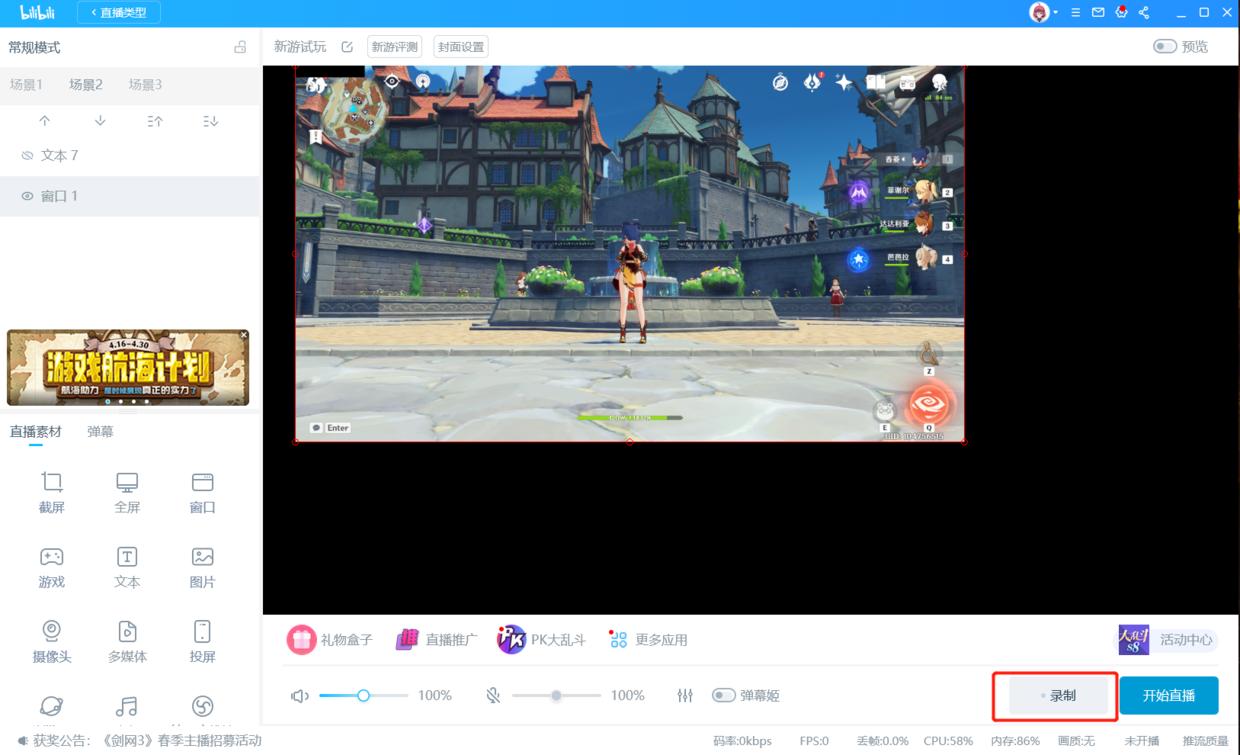
Task: Click the 录制 record button
Action: [1060, 695]
